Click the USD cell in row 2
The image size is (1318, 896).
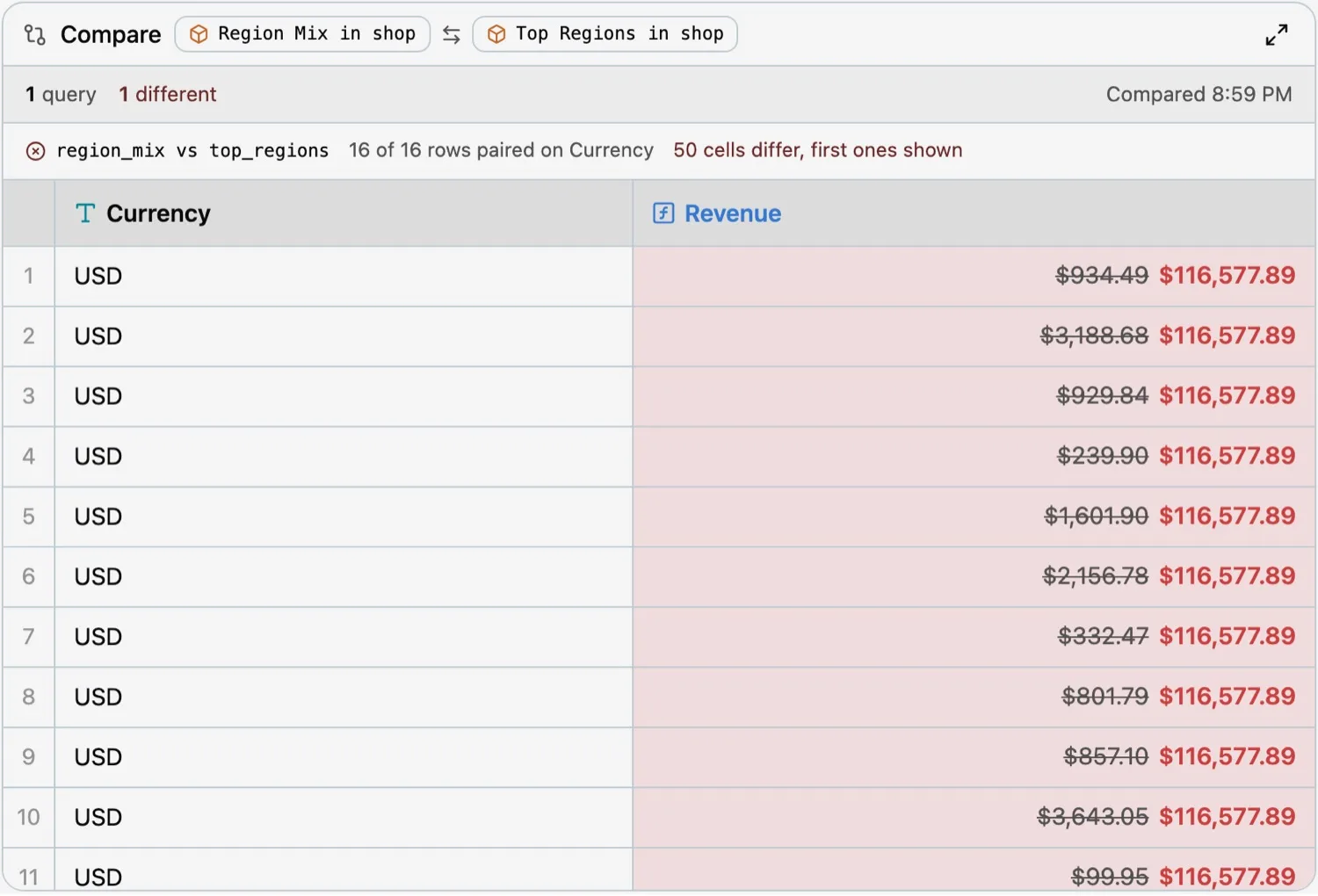pos(344,336)
